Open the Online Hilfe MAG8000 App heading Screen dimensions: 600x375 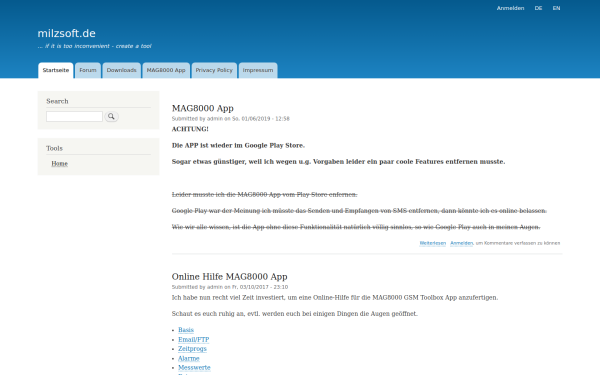(230, 277)
